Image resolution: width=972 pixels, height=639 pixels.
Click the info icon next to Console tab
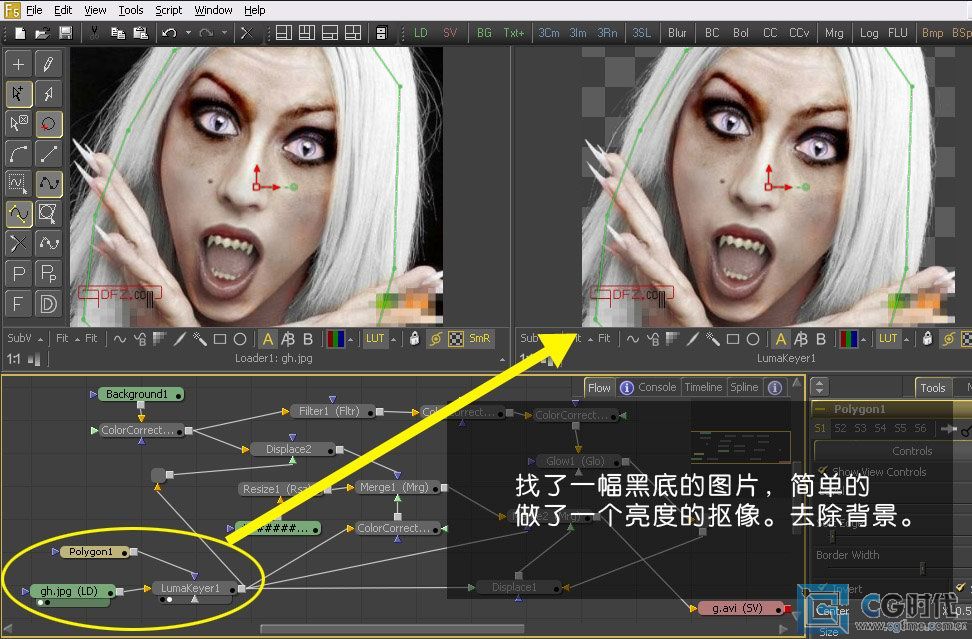pos(627,388)
